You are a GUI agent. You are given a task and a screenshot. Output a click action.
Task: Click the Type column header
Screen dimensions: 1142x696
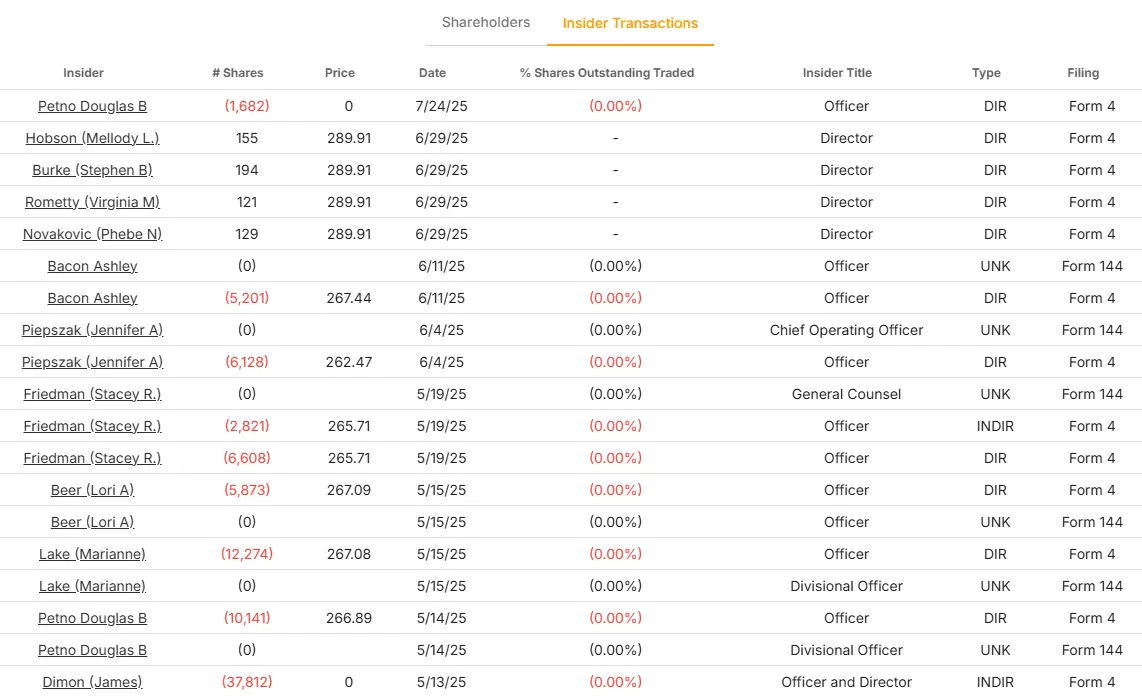tap(986, 73)
